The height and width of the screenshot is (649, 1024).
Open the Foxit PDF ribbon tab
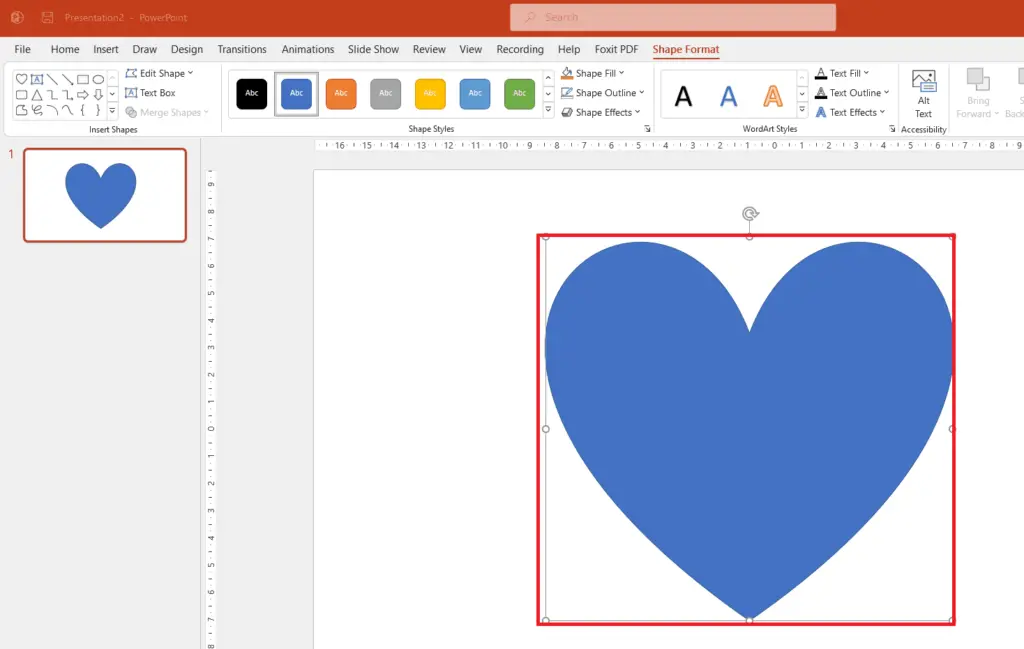tap(616, 49)
